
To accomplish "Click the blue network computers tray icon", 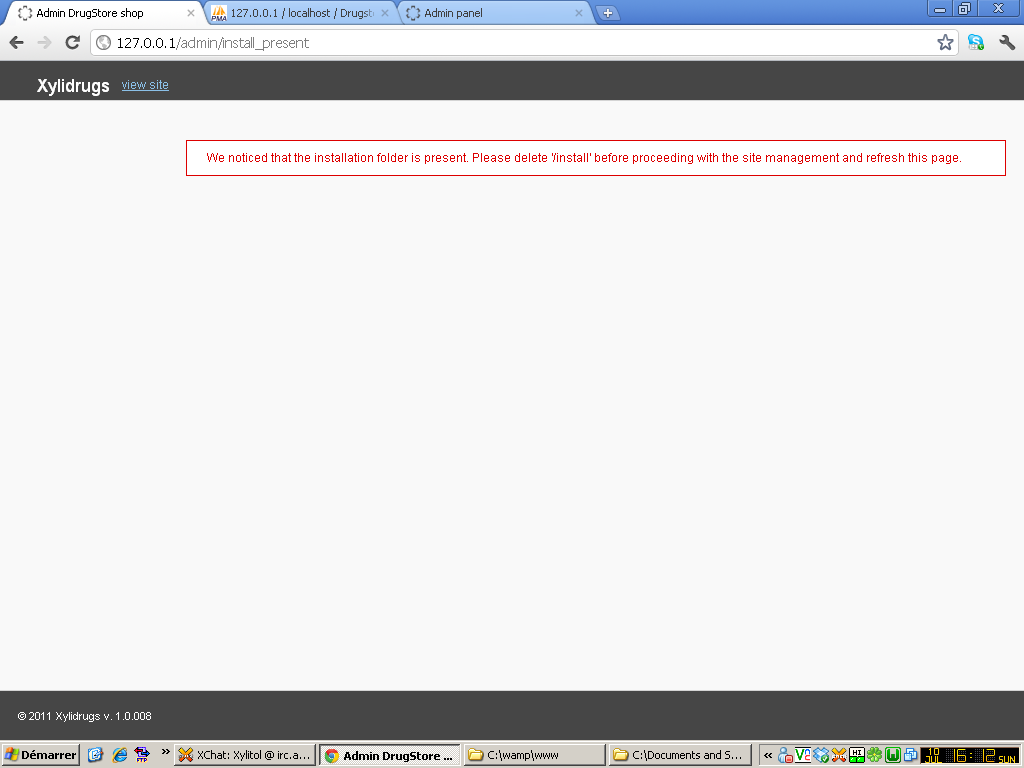I will click(910, 756).
